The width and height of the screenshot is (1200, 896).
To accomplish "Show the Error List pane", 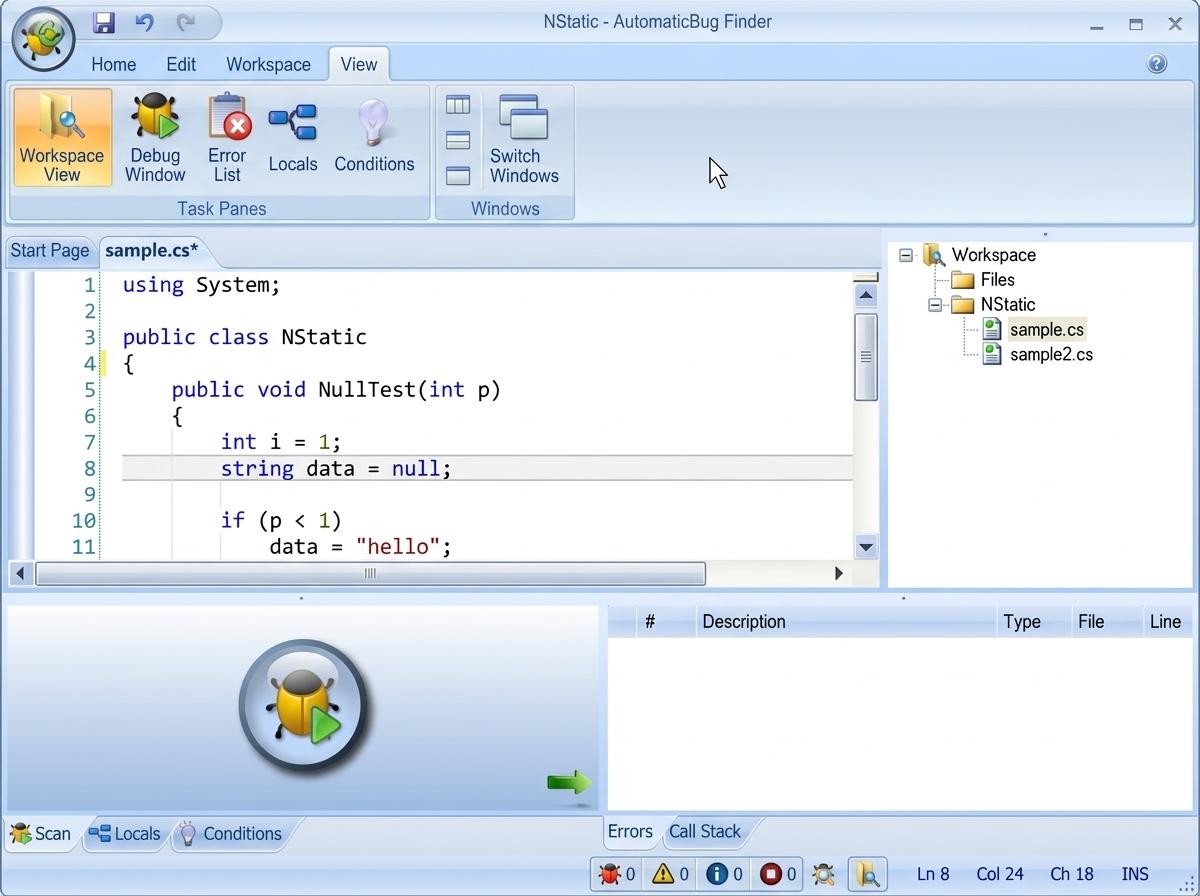I will pyautogui.click(x=227, y=138).
